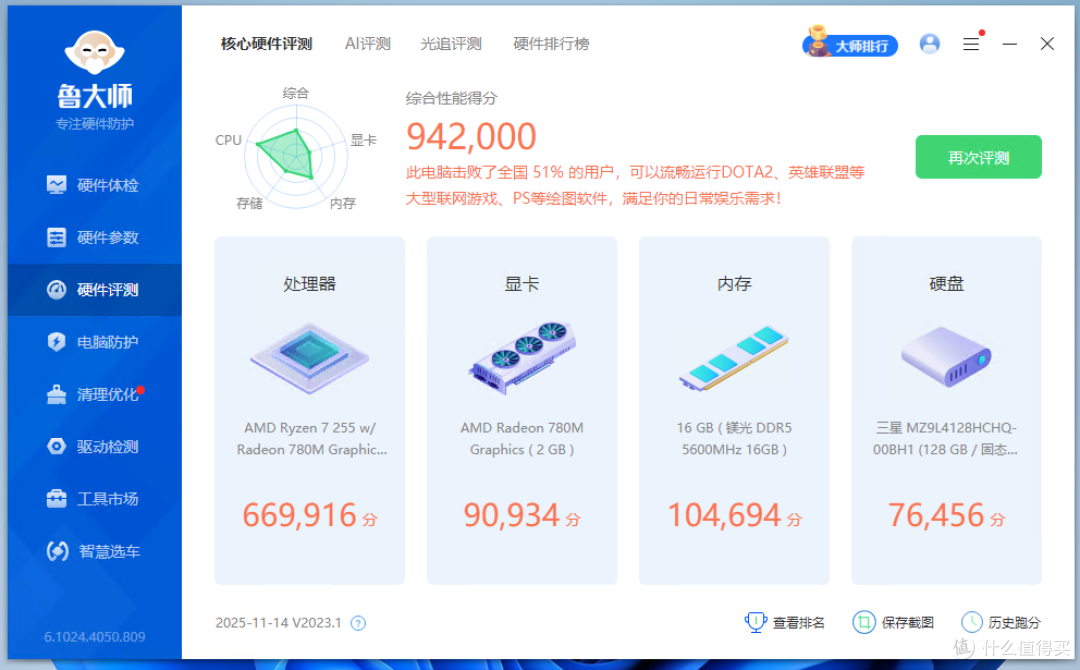
Task: Click the AMD Radeon 780M Graphics text
Action: 521,439
